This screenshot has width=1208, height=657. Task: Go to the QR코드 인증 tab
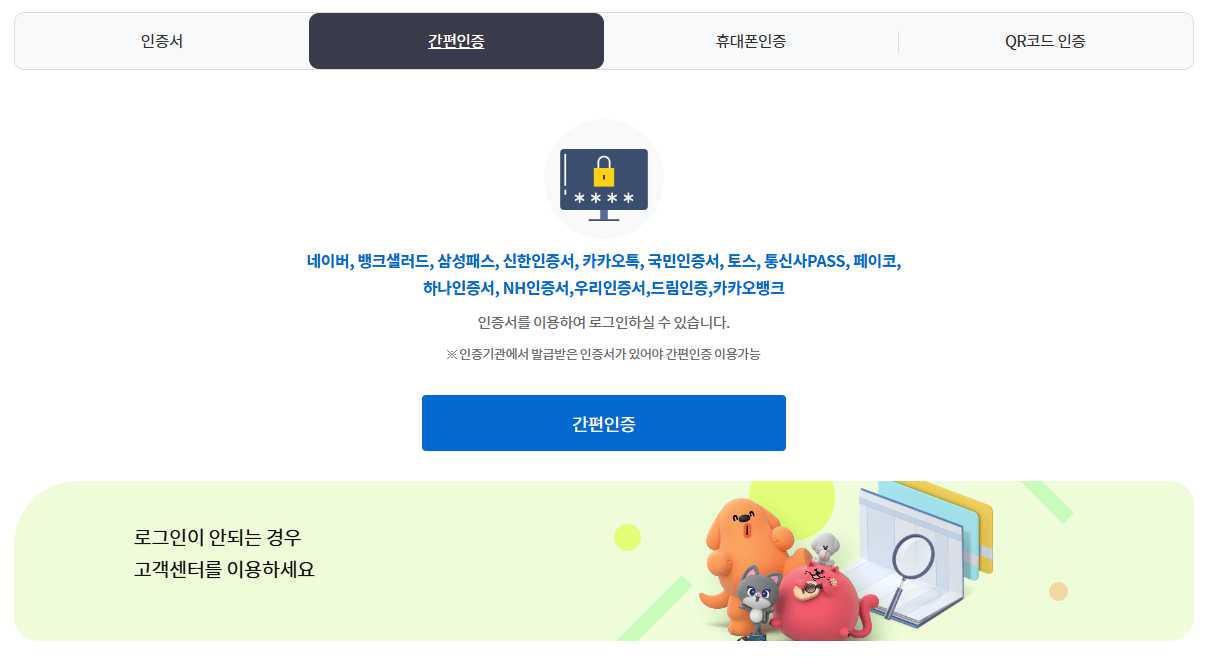pyautogui.click(x=1045, y=41)
